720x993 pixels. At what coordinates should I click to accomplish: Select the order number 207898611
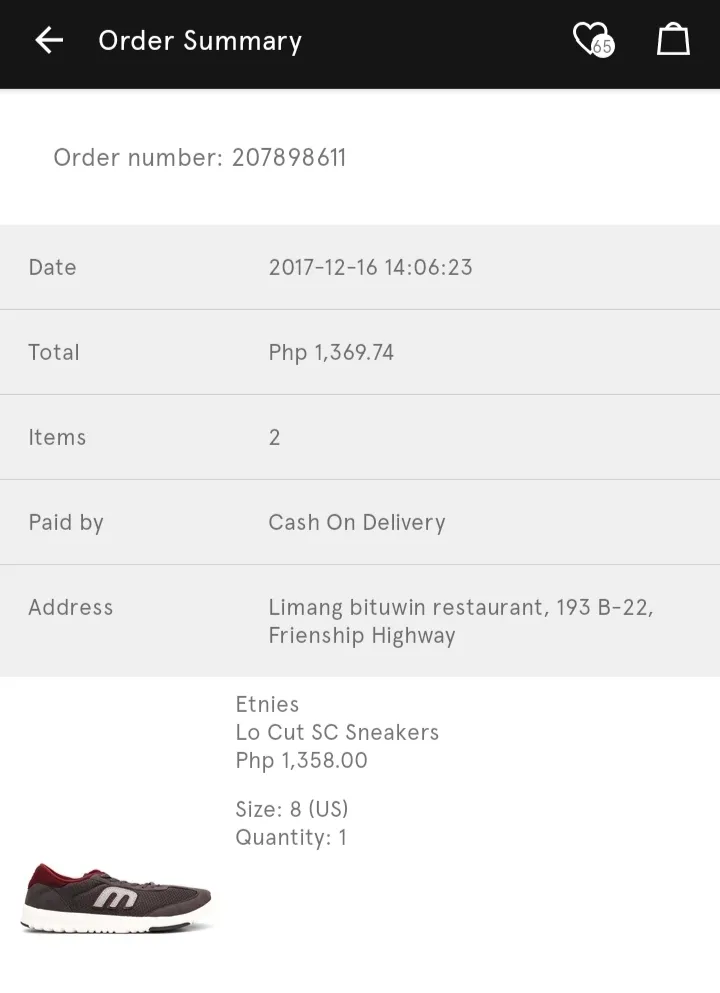[x=289, y=158]
